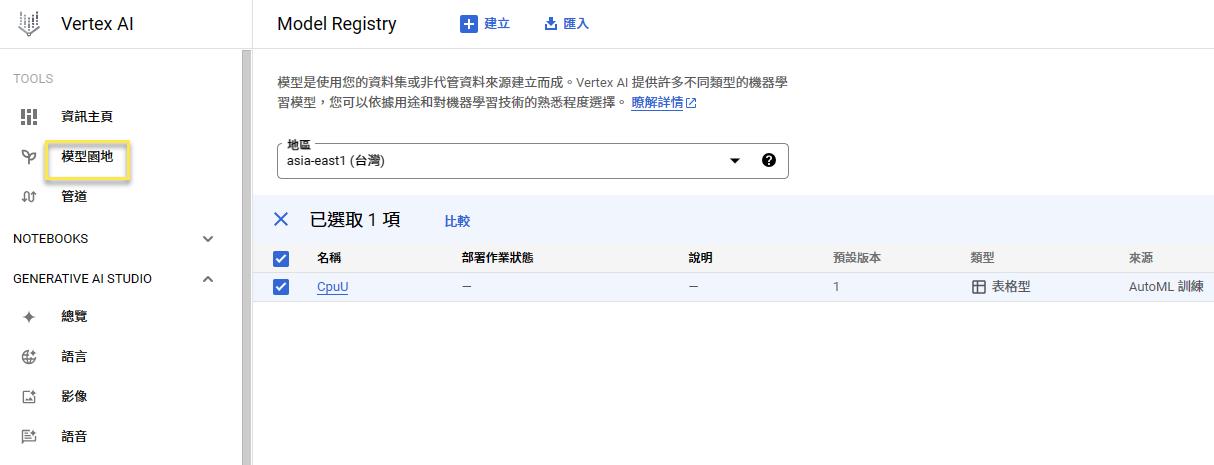Click the 總覽 sparkle icon
This screenshot has height=465, width=1214.
(x=29, y=317)
